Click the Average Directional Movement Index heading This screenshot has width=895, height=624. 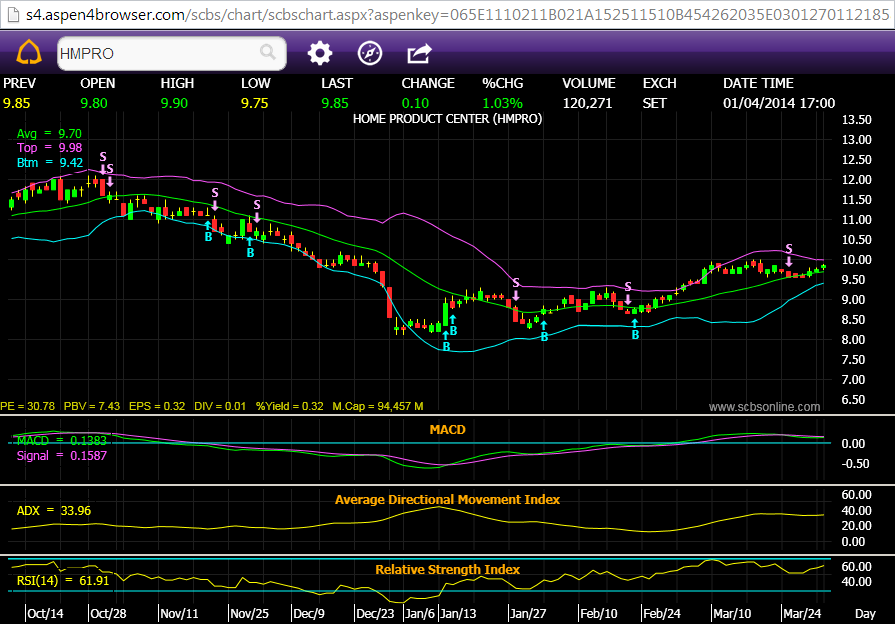[447, 499]
